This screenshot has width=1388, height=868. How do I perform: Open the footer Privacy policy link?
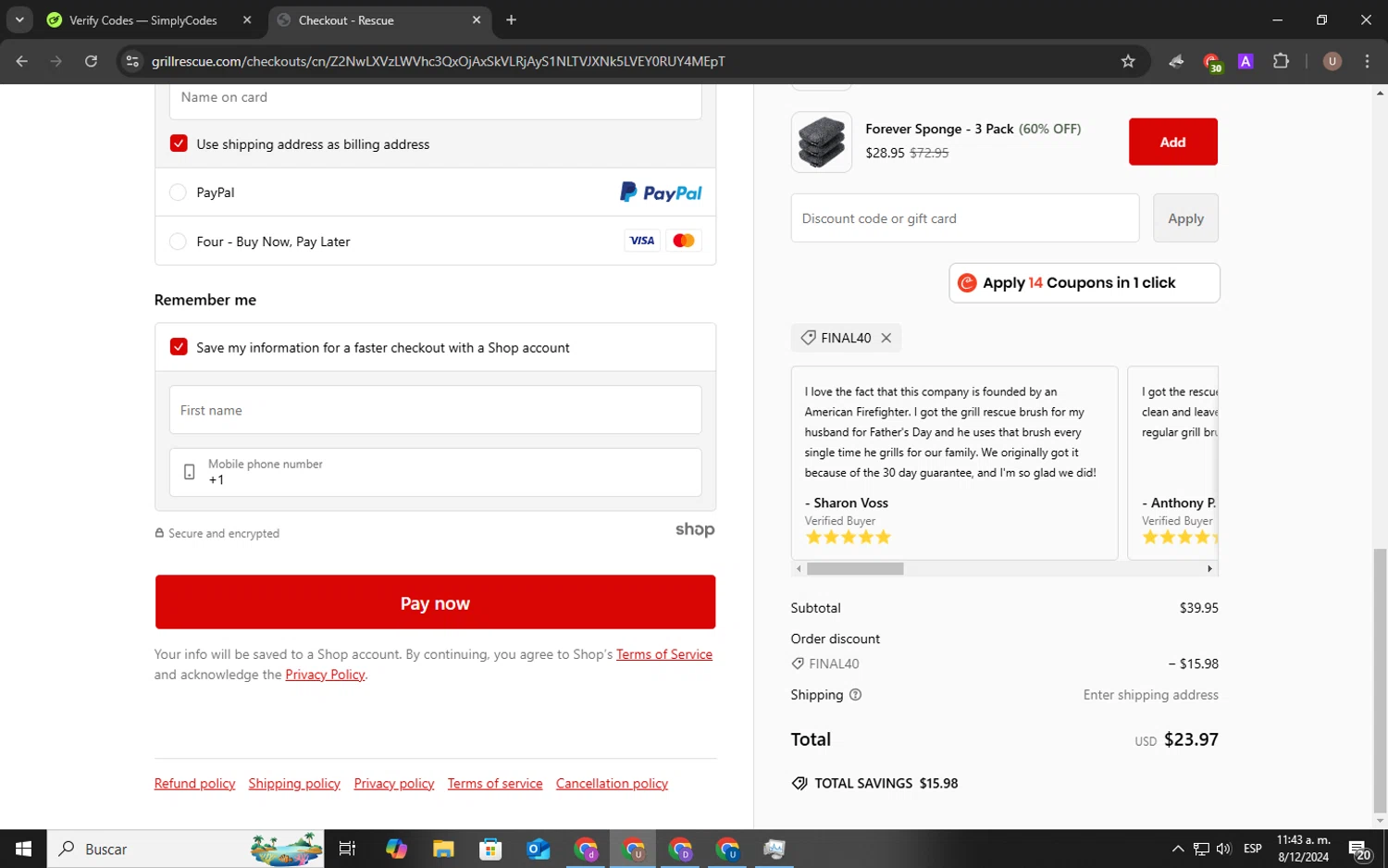click(393, 784)
